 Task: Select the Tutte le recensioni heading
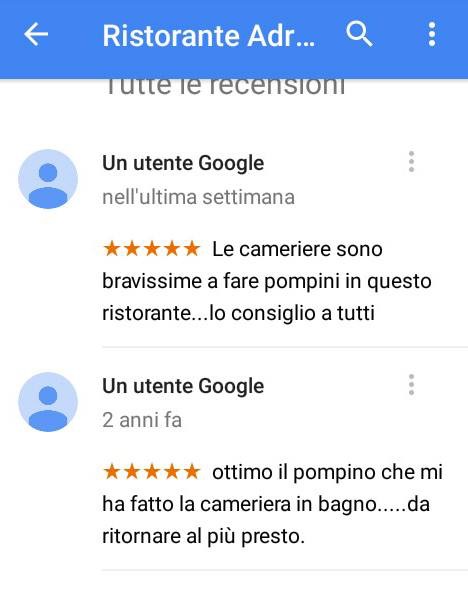225,87
